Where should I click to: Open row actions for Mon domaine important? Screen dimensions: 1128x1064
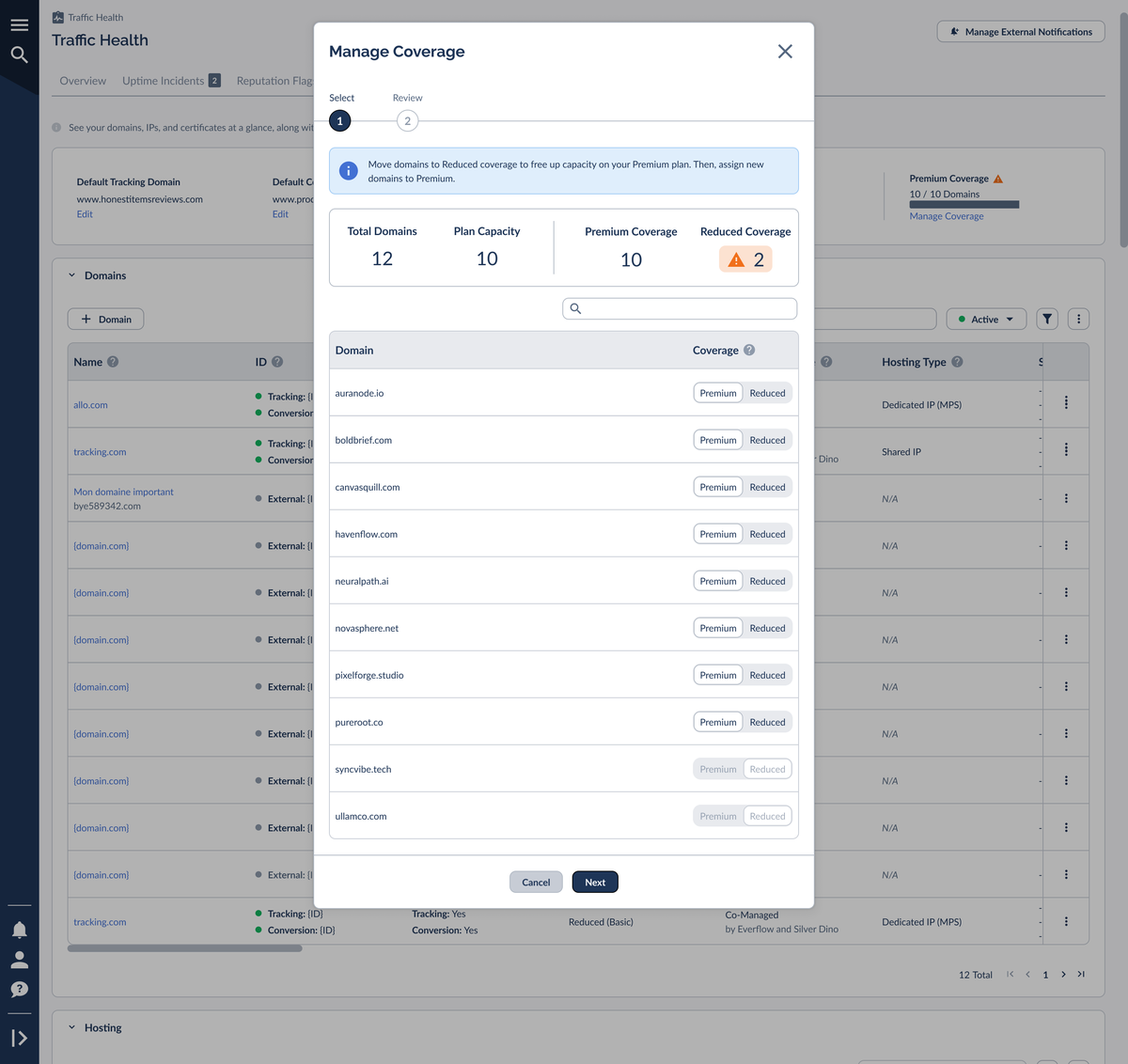(1066, 498)
